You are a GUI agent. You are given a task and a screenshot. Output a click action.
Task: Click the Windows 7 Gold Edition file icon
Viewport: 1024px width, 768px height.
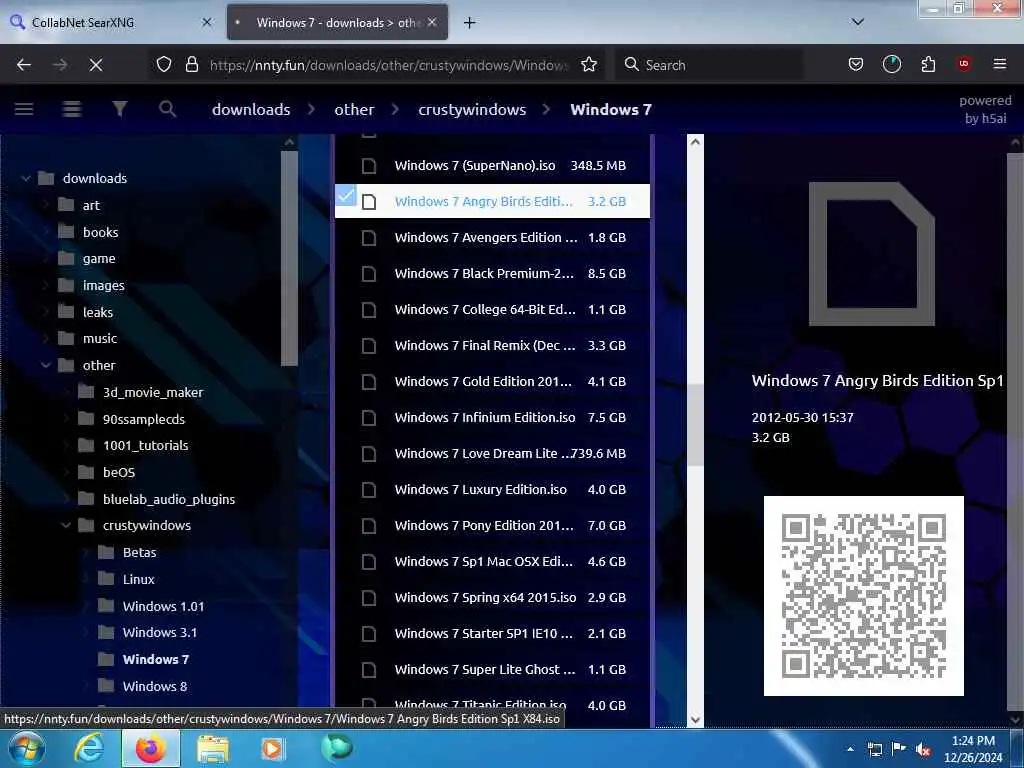click(369, 381)
